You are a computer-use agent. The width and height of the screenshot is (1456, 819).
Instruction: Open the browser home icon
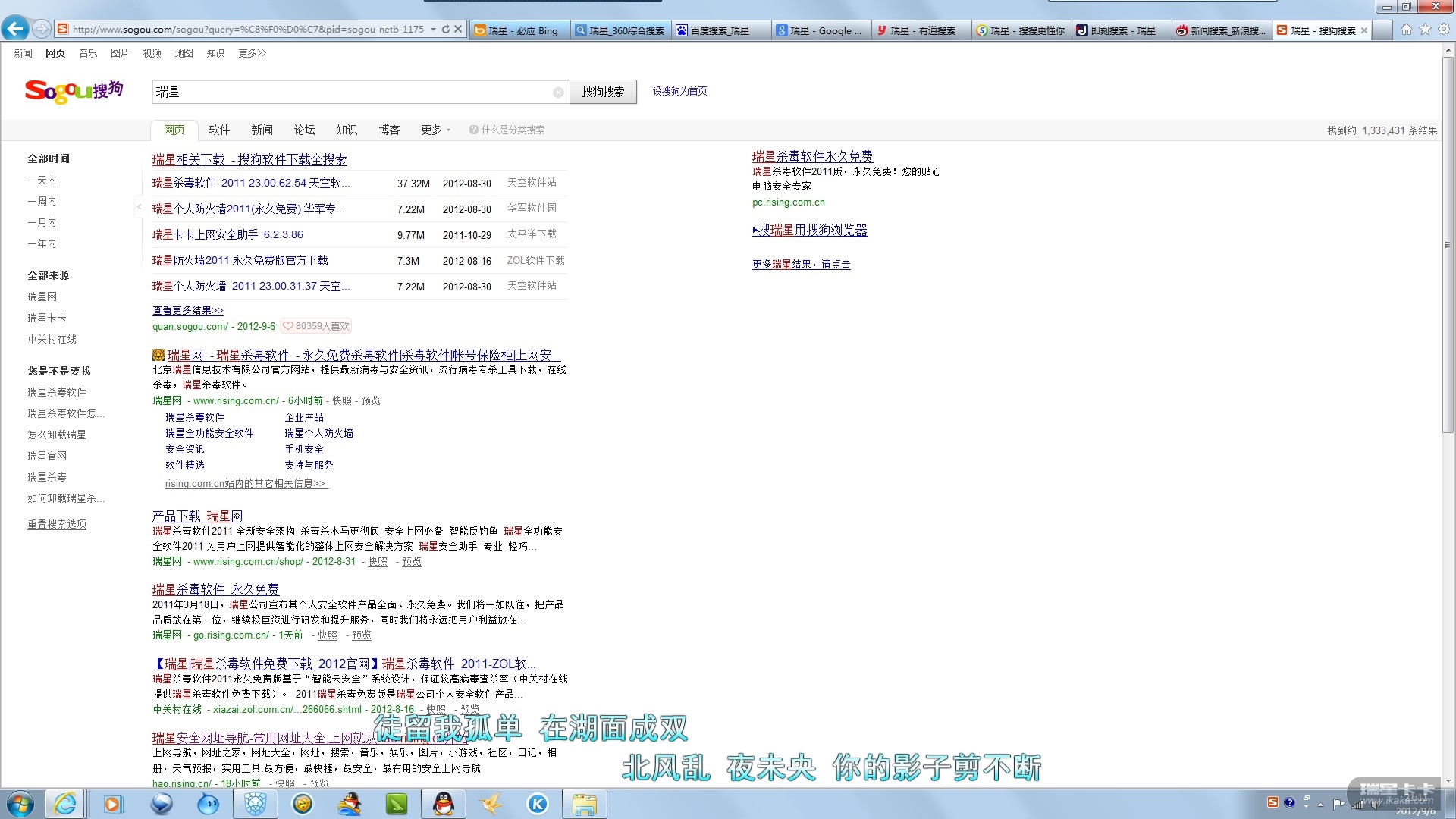click(x=1406, y=30)
